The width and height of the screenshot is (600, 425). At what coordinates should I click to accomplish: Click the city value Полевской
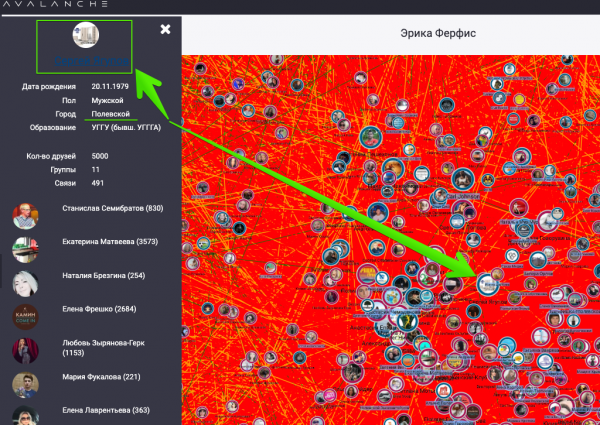pyautogui.click(x=113, y=114)
